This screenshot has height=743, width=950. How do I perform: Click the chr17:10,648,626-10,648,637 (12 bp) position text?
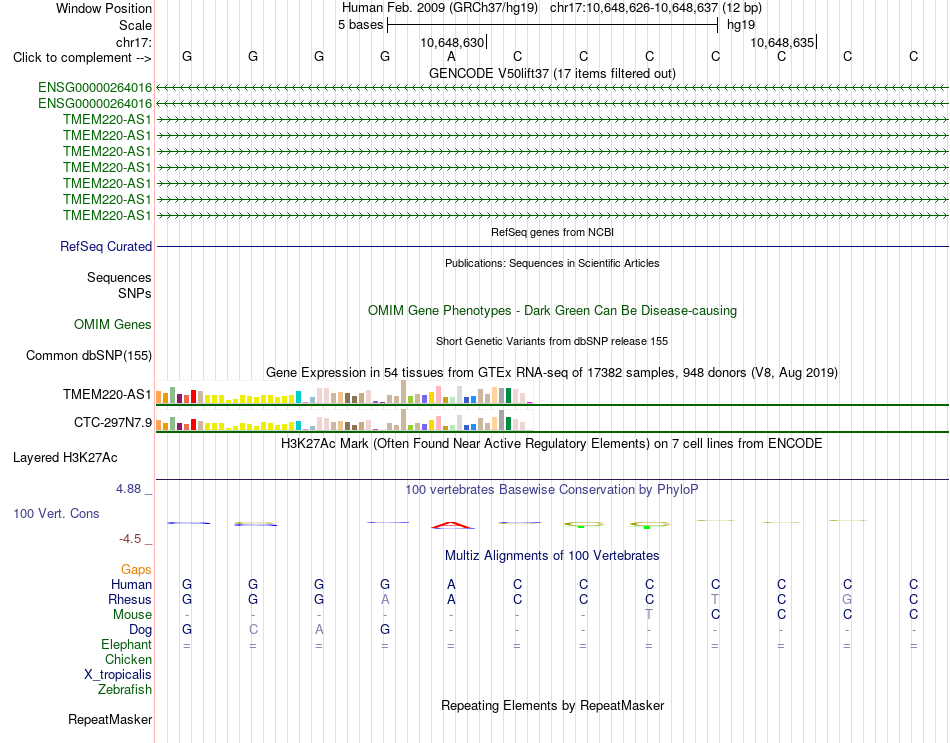coord(656,8)
